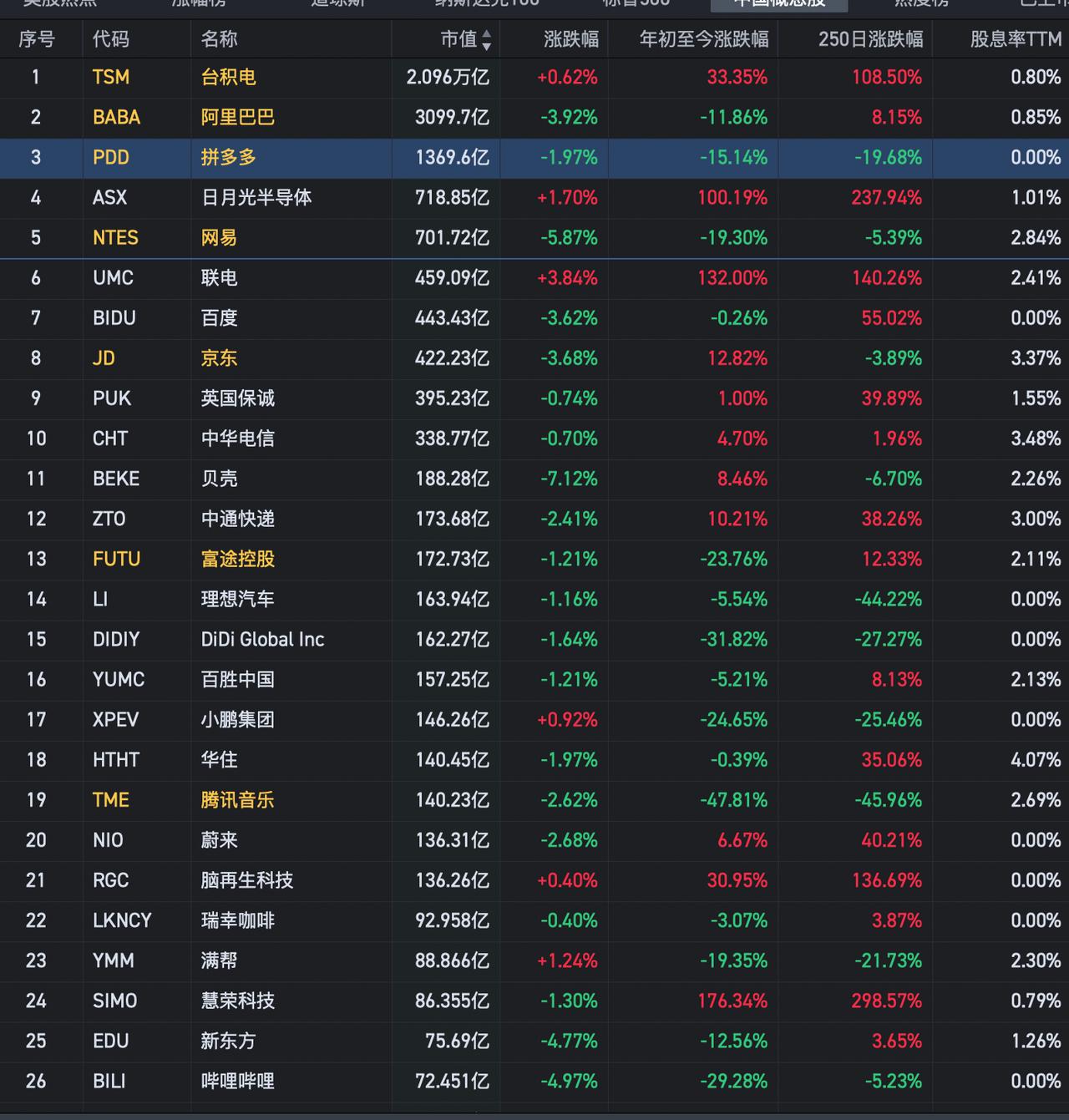Click the FUTU ticker code
This screenshot has height=1120, width=1069.
tap(116, 559)
